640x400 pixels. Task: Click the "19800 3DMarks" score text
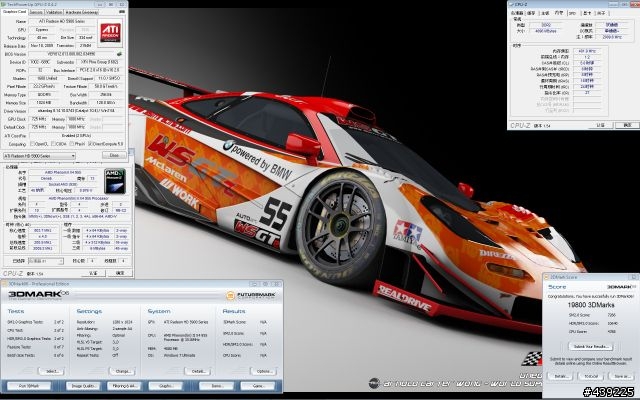click(591, 305)
